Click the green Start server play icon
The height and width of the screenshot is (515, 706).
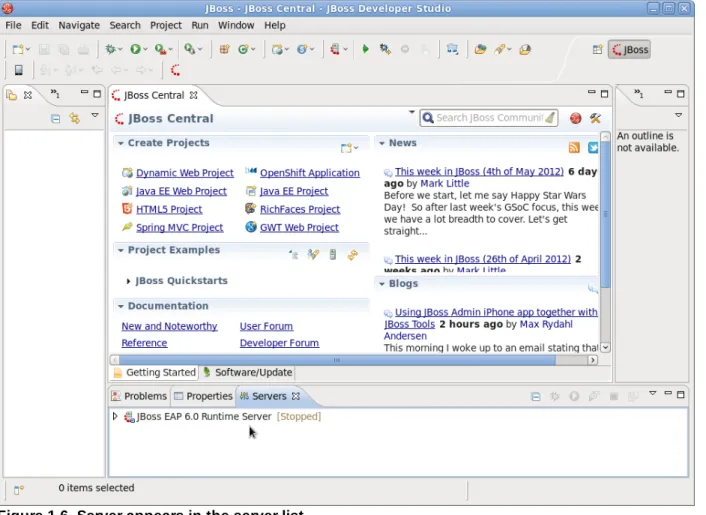coord(365,49)
